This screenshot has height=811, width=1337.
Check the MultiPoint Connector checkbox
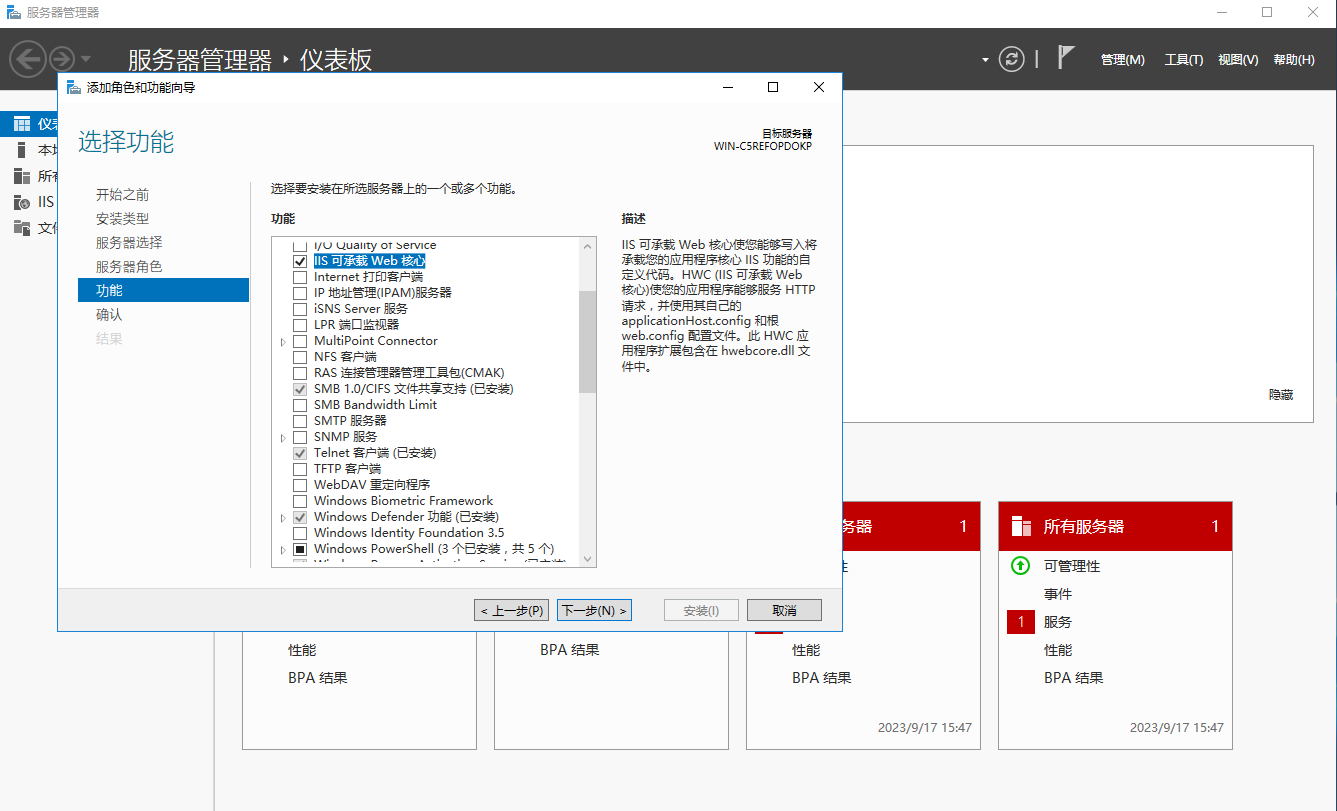click(299, 341)
